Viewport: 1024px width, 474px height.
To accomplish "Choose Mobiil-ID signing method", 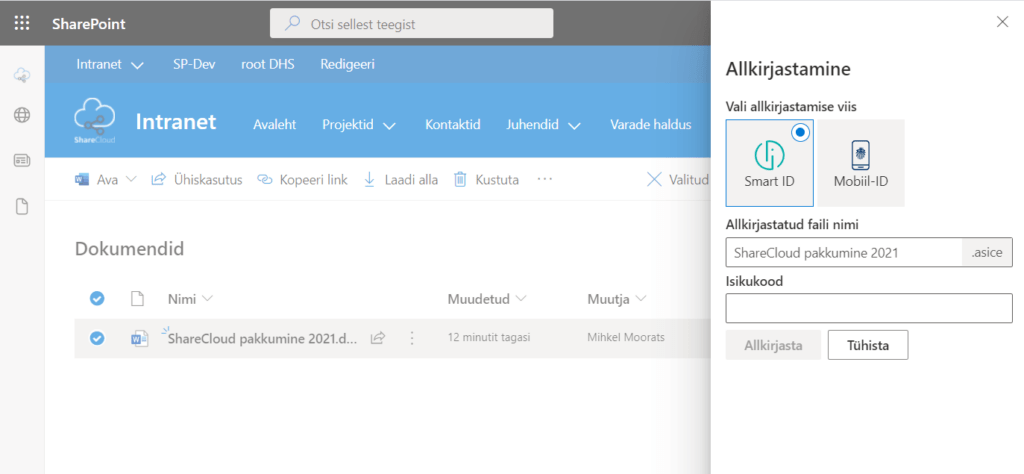I will [861, 163].
